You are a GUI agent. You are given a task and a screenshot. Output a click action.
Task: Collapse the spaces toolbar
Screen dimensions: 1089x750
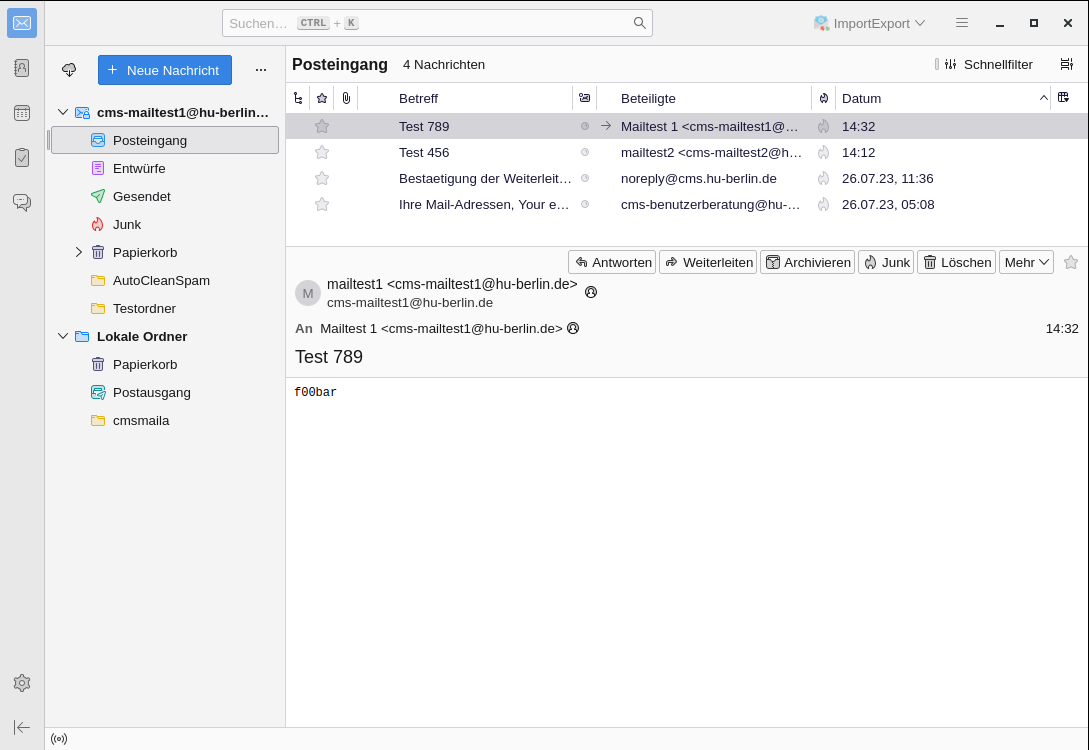(22, 727)
